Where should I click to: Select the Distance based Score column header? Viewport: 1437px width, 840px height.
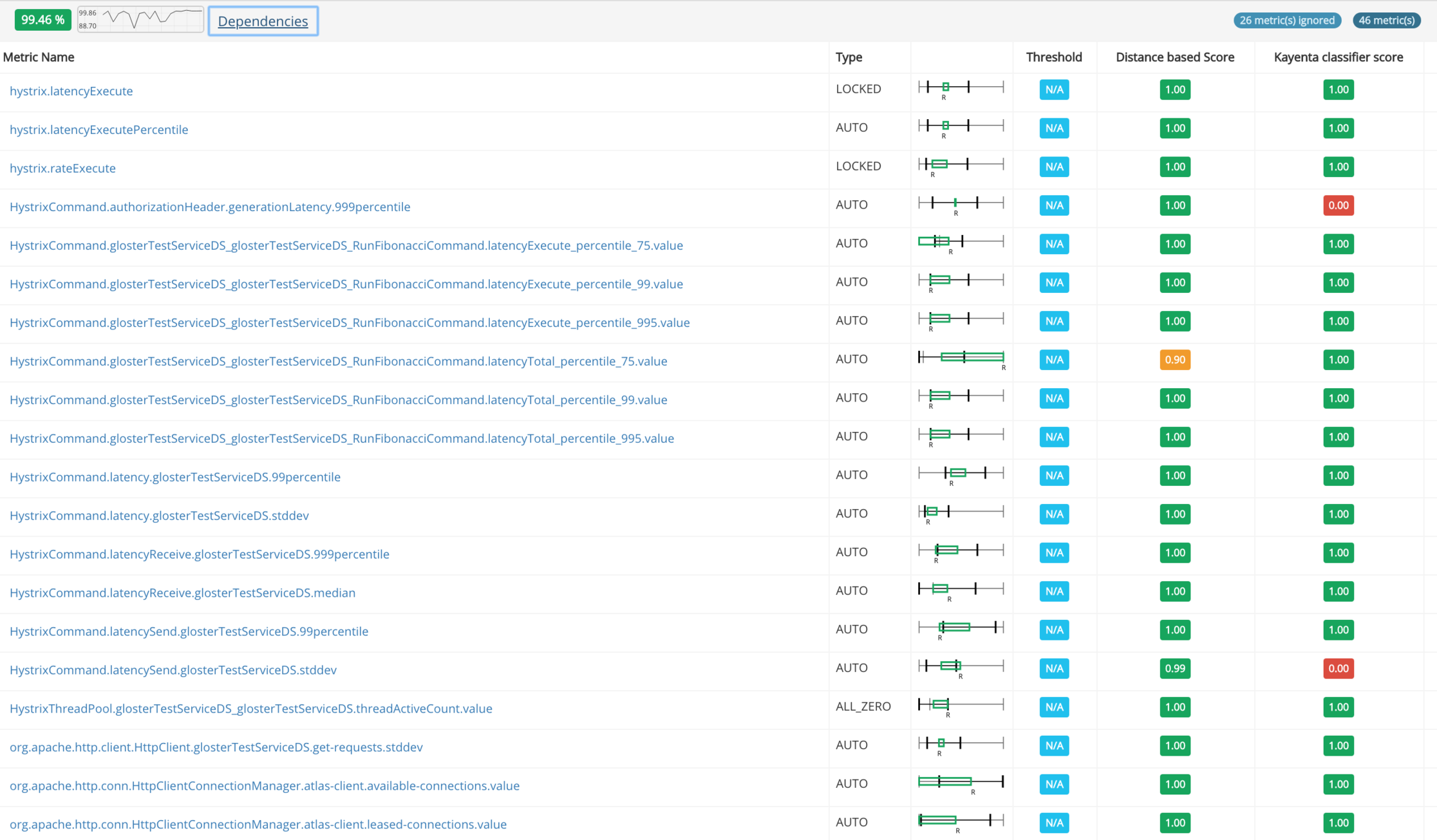1175,57
